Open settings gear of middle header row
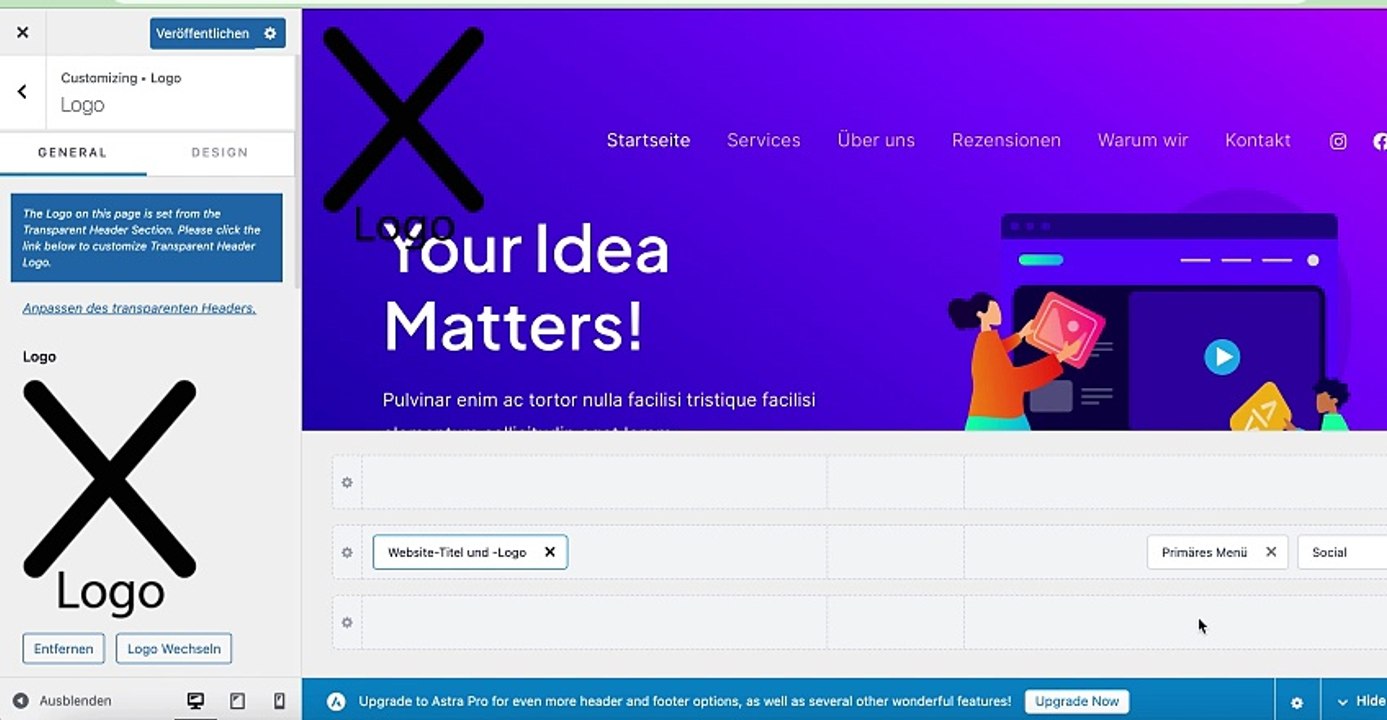Image resolution: width=1387 pixels, height=720 pixels. click(347, 553)
